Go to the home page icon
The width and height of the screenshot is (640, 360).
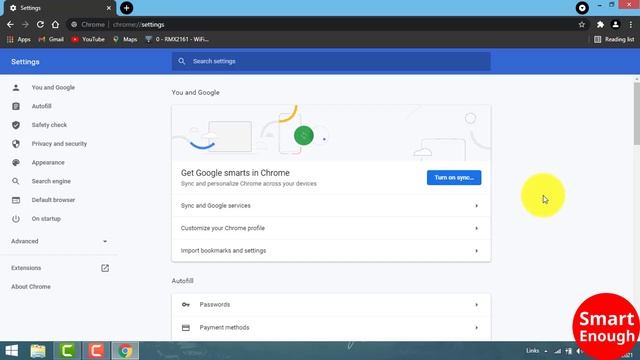55,24
